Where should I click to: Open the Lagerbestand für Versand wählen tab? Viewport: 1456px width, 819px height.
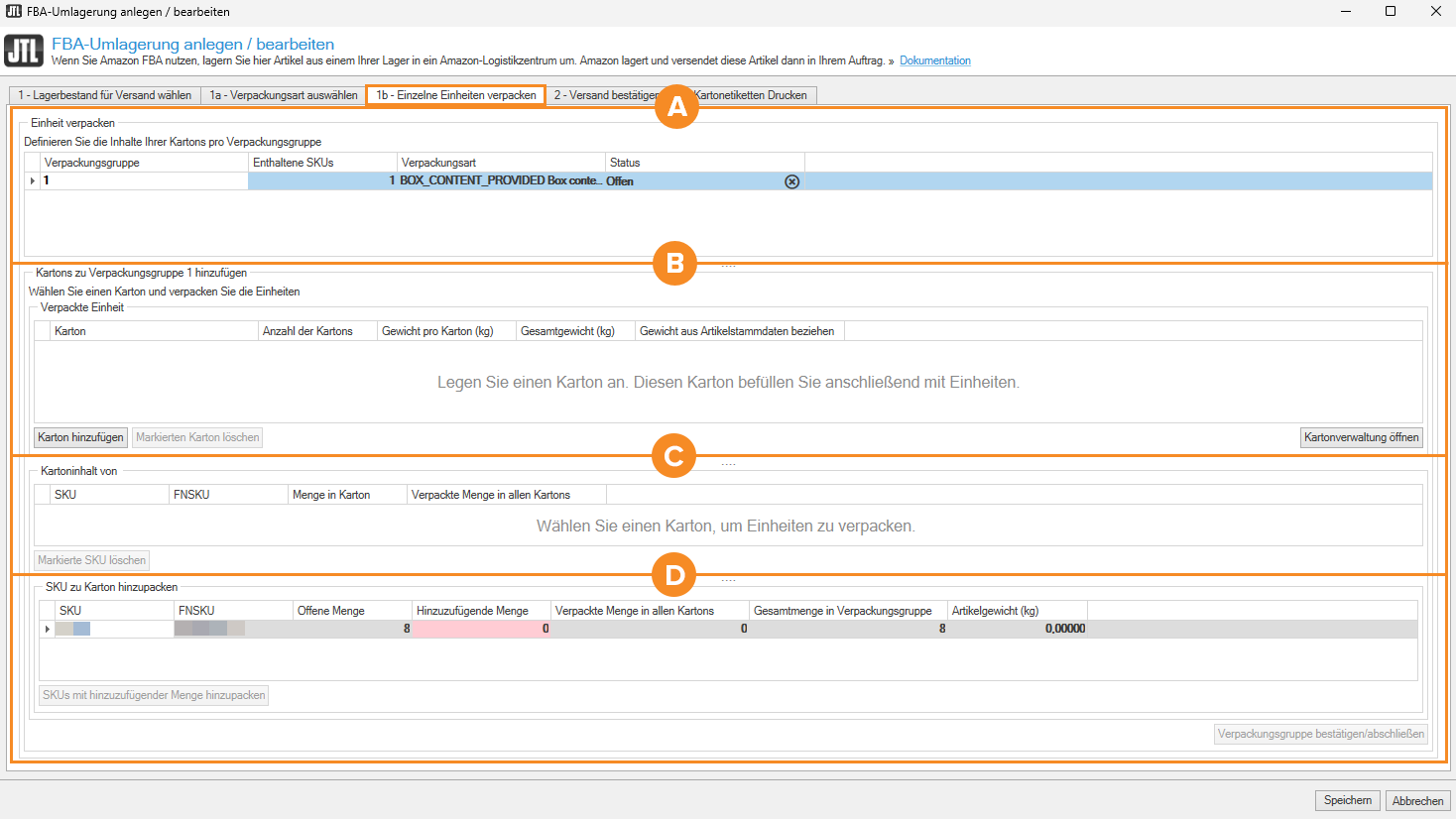click(x=105, y=95)
